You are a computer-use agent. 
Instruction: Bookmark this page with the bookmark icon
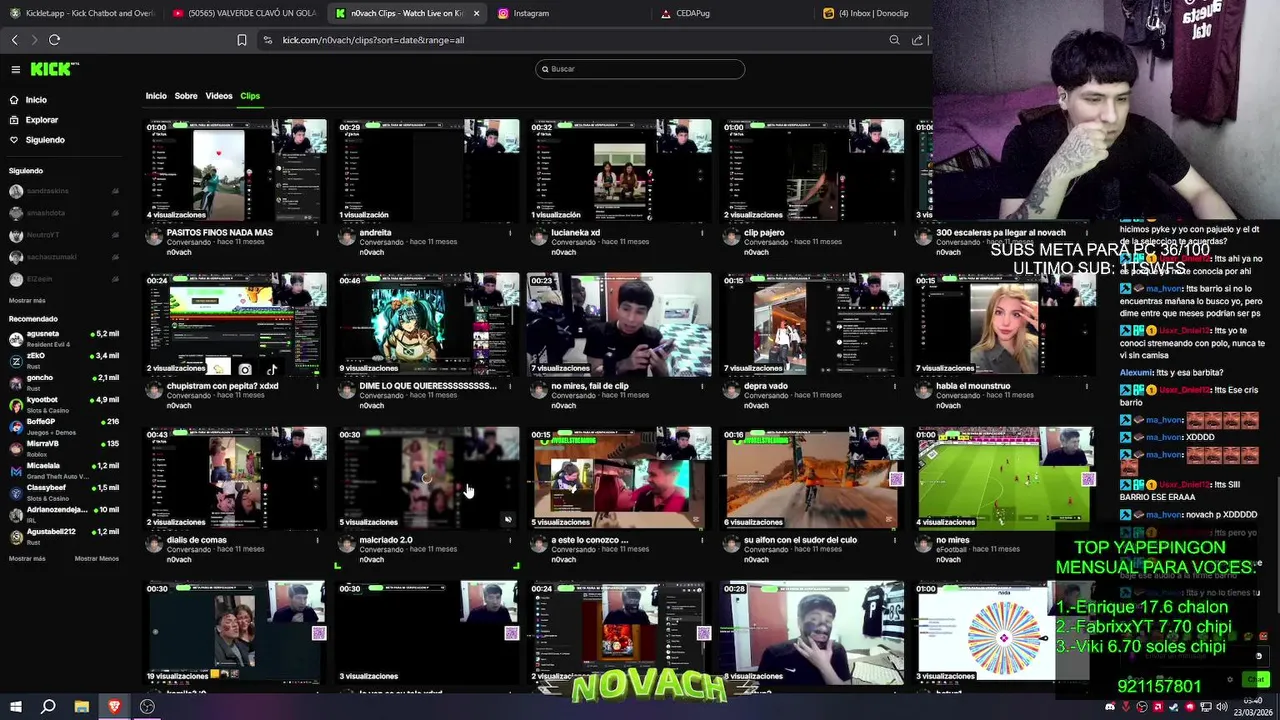[242, 40]
